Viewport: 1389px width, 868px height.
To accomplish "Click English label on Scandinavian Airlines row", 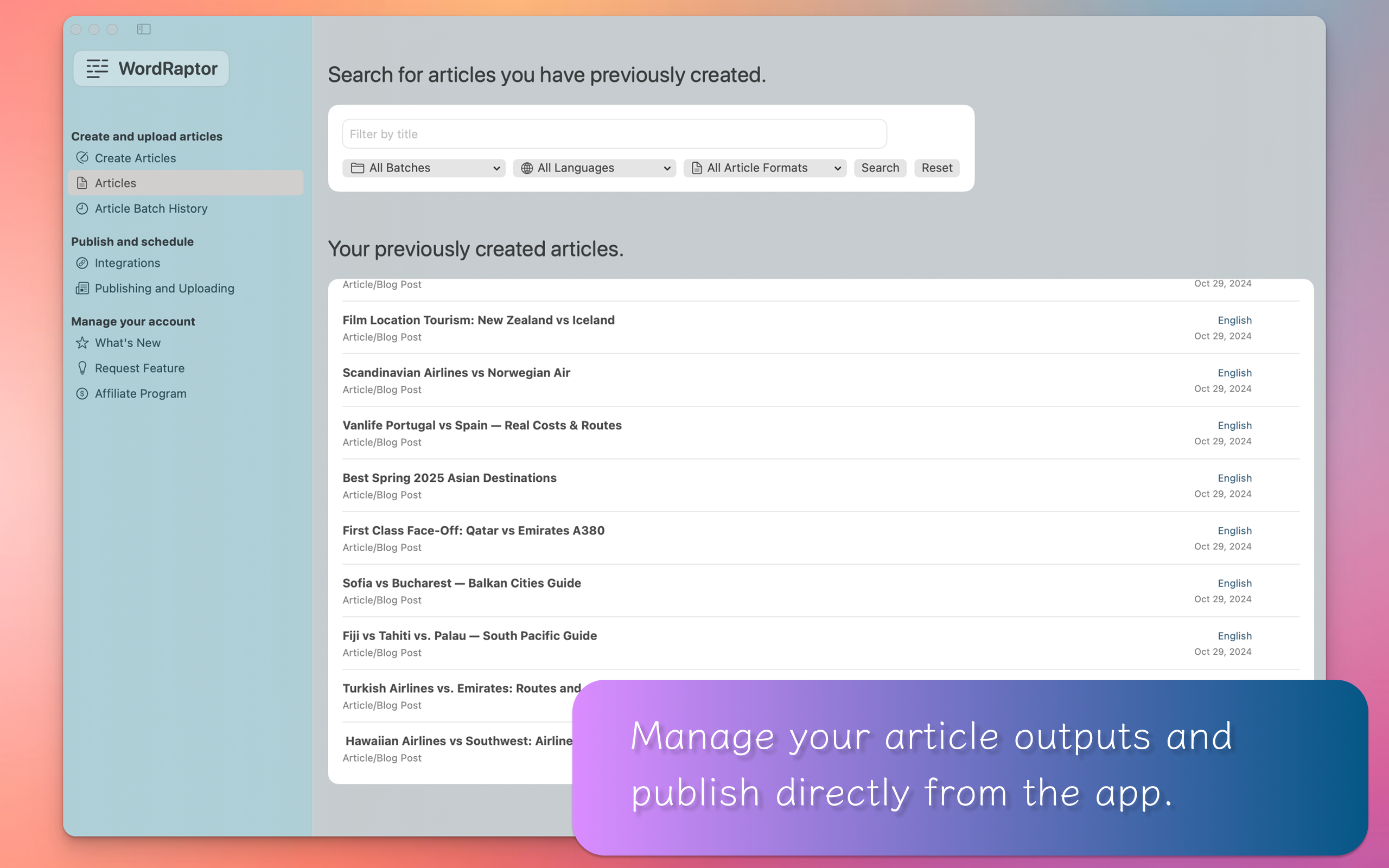I will (1234, 373).
